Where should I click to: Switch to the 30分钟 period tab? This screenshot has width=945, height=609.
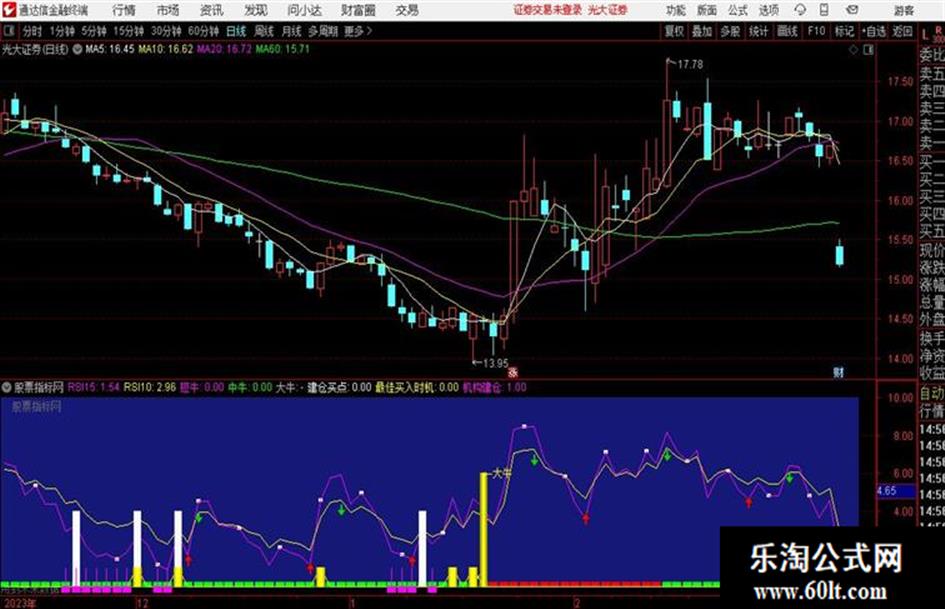coord(166,31)
